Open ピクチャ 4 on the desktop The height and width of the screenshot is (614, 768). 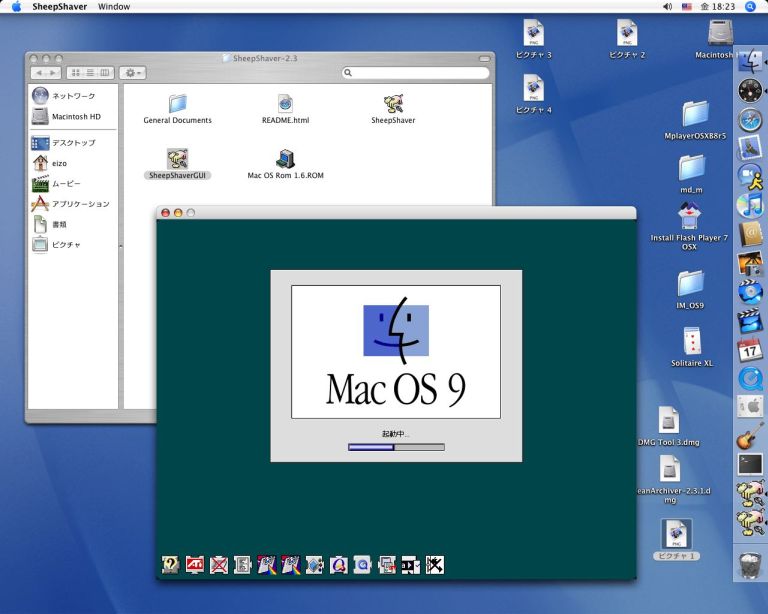(x=533, y=88)
